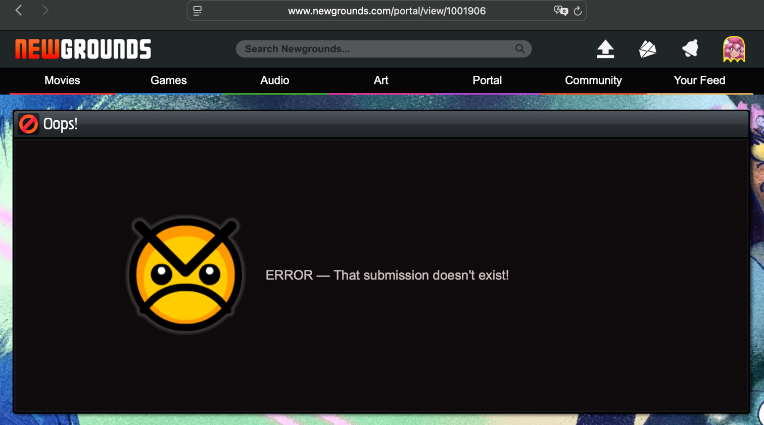Open the private messages envelope icon
The height and width of the screenshot is (425, 764).
[x=648, y=49]
